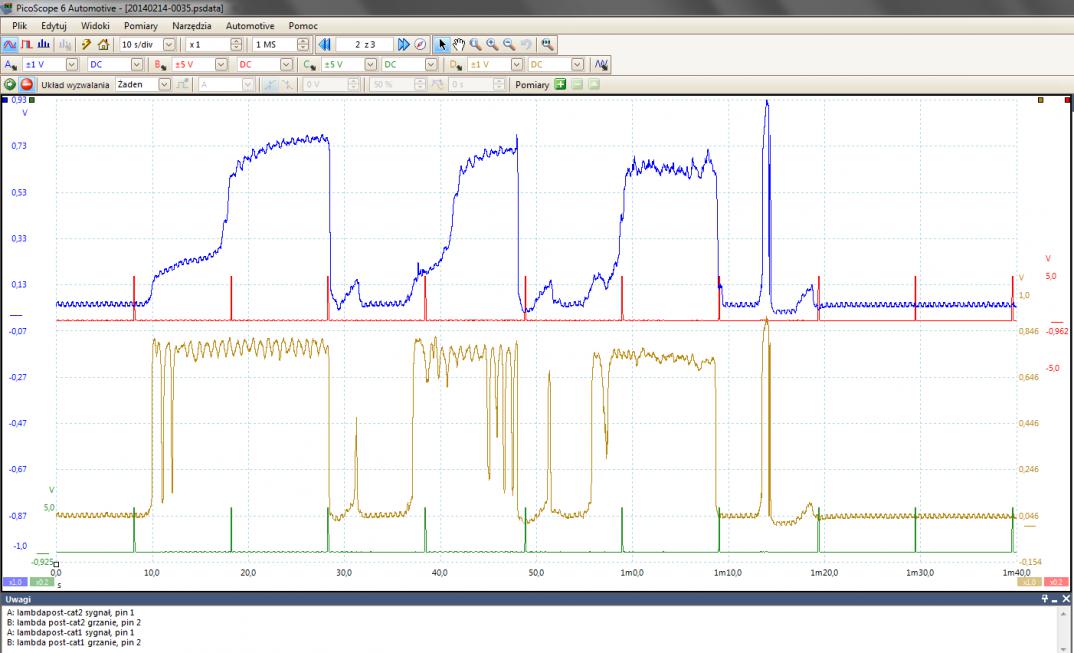
Task: Switch to Persistence mode icon
Action: (28, 44)
